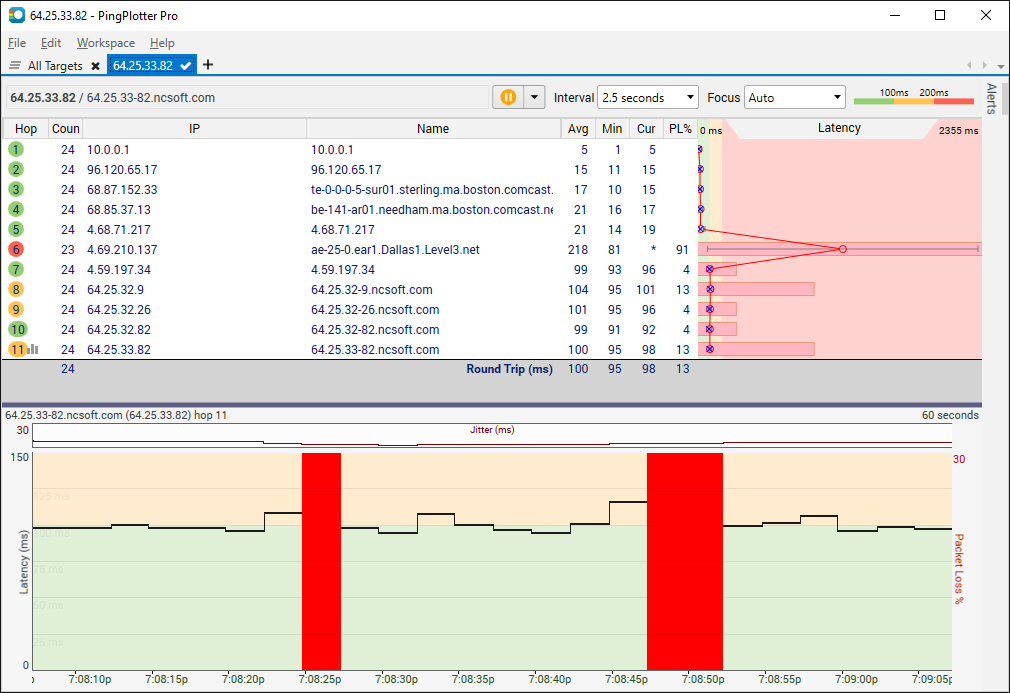Click IP 96.120.65.17 in hop 2 row
This screenshot has width=1010, height=693.
point(122,170)
